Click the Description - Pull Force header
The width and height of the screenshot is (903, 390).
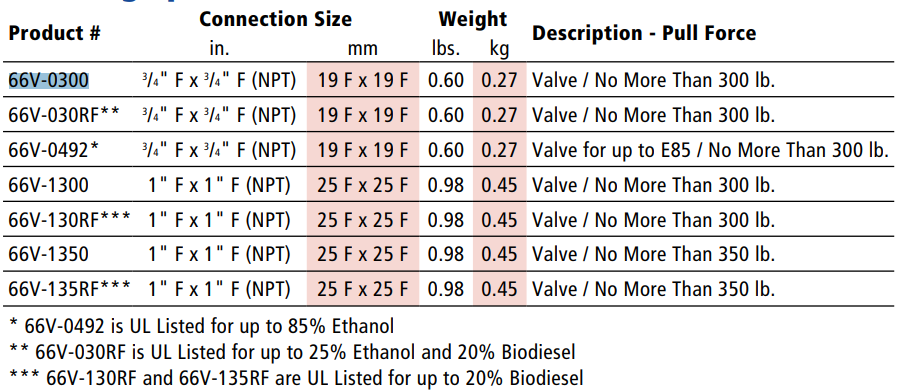click(x=643, y=33)
